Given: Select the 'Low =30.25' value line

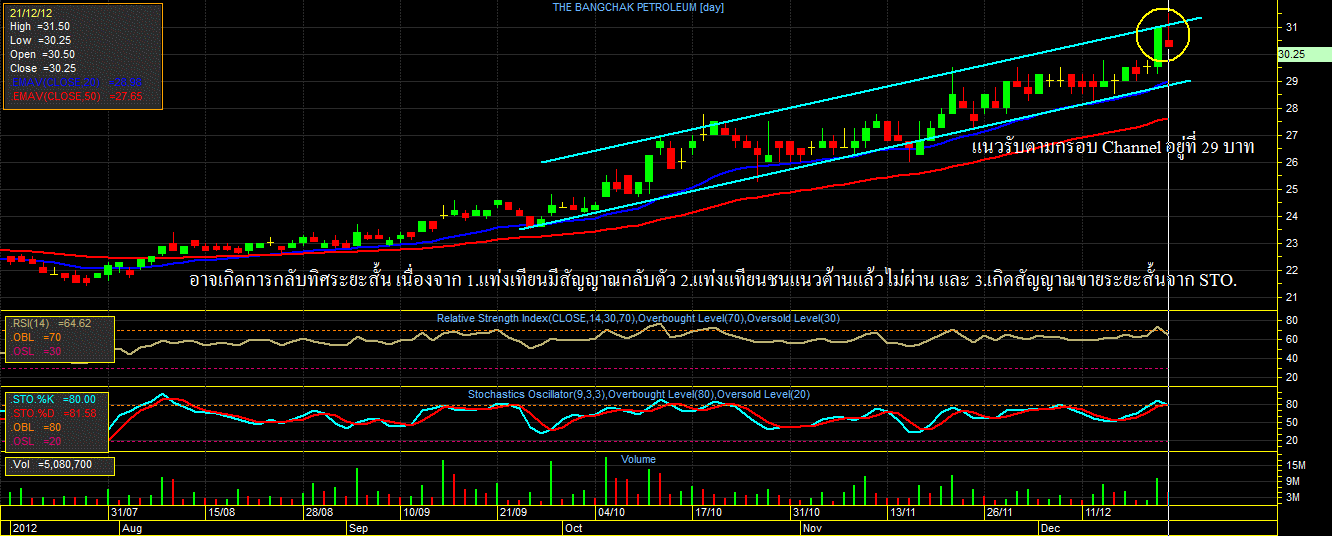Looking at the screenshot, I should [x=42, y=40].
